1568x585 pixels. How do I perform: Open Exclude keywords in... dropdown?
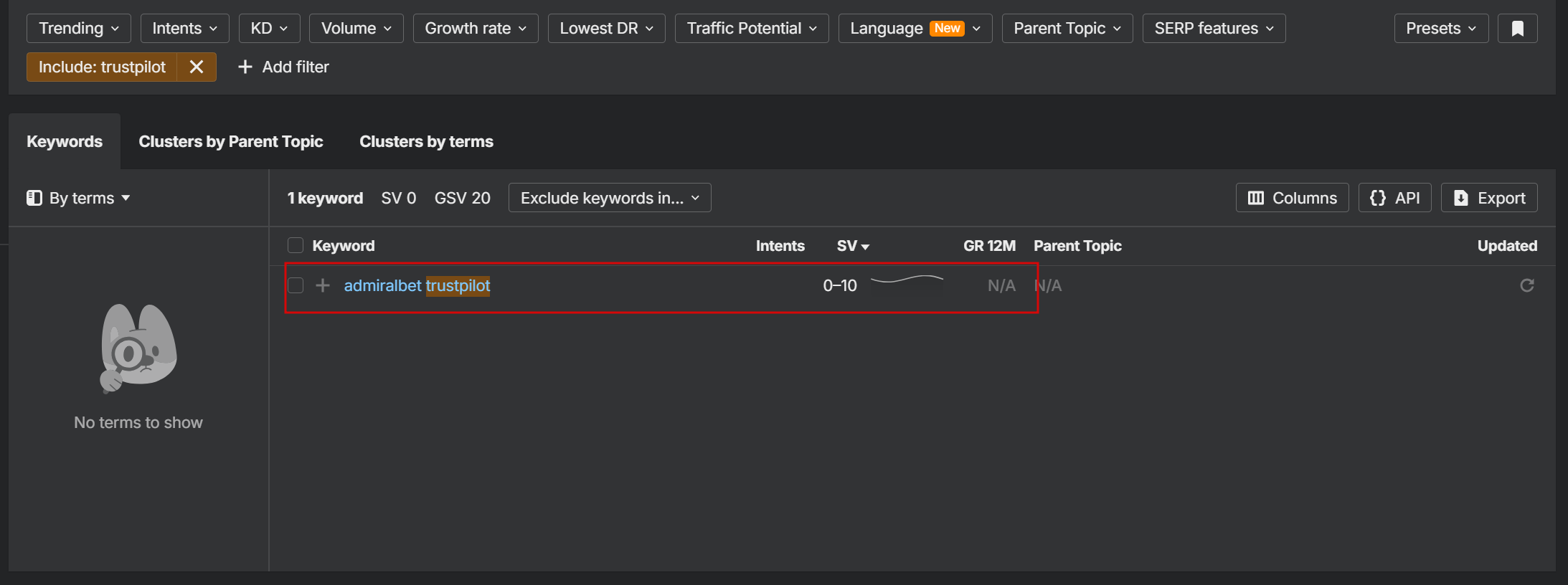coord(610,198)
